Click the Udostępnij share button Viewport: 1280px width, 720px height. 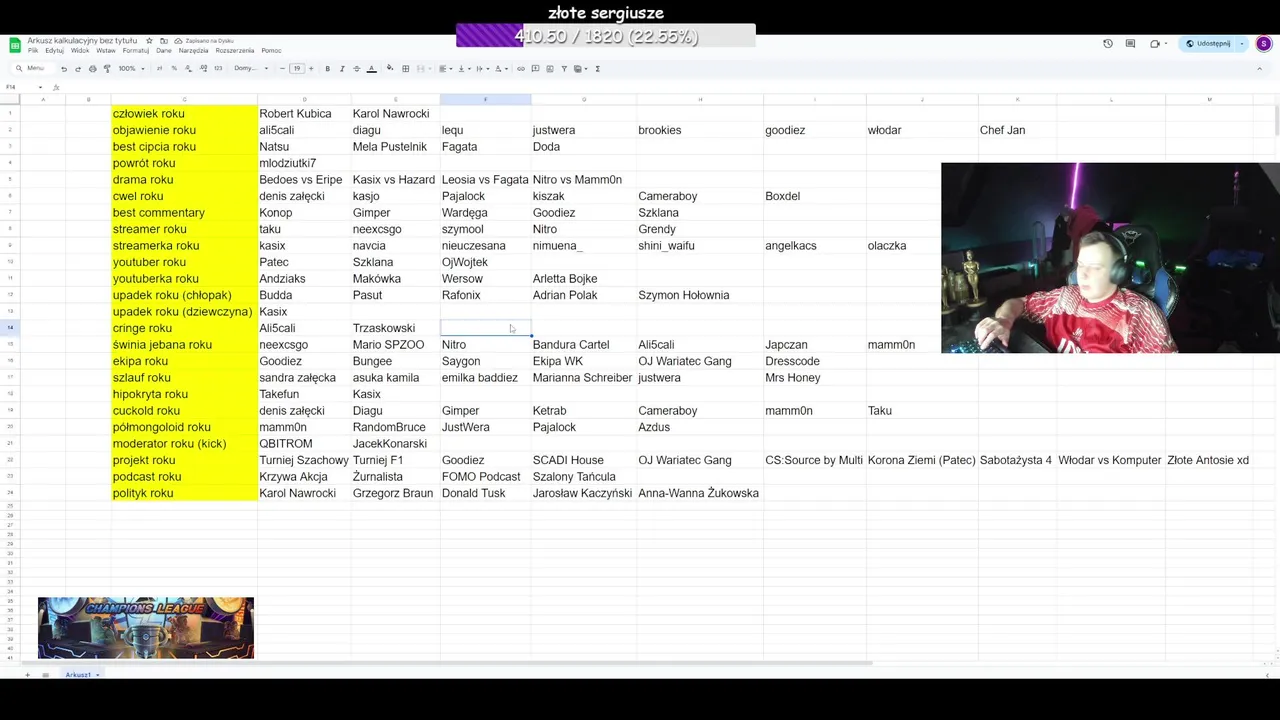[x=1208, y=44]
